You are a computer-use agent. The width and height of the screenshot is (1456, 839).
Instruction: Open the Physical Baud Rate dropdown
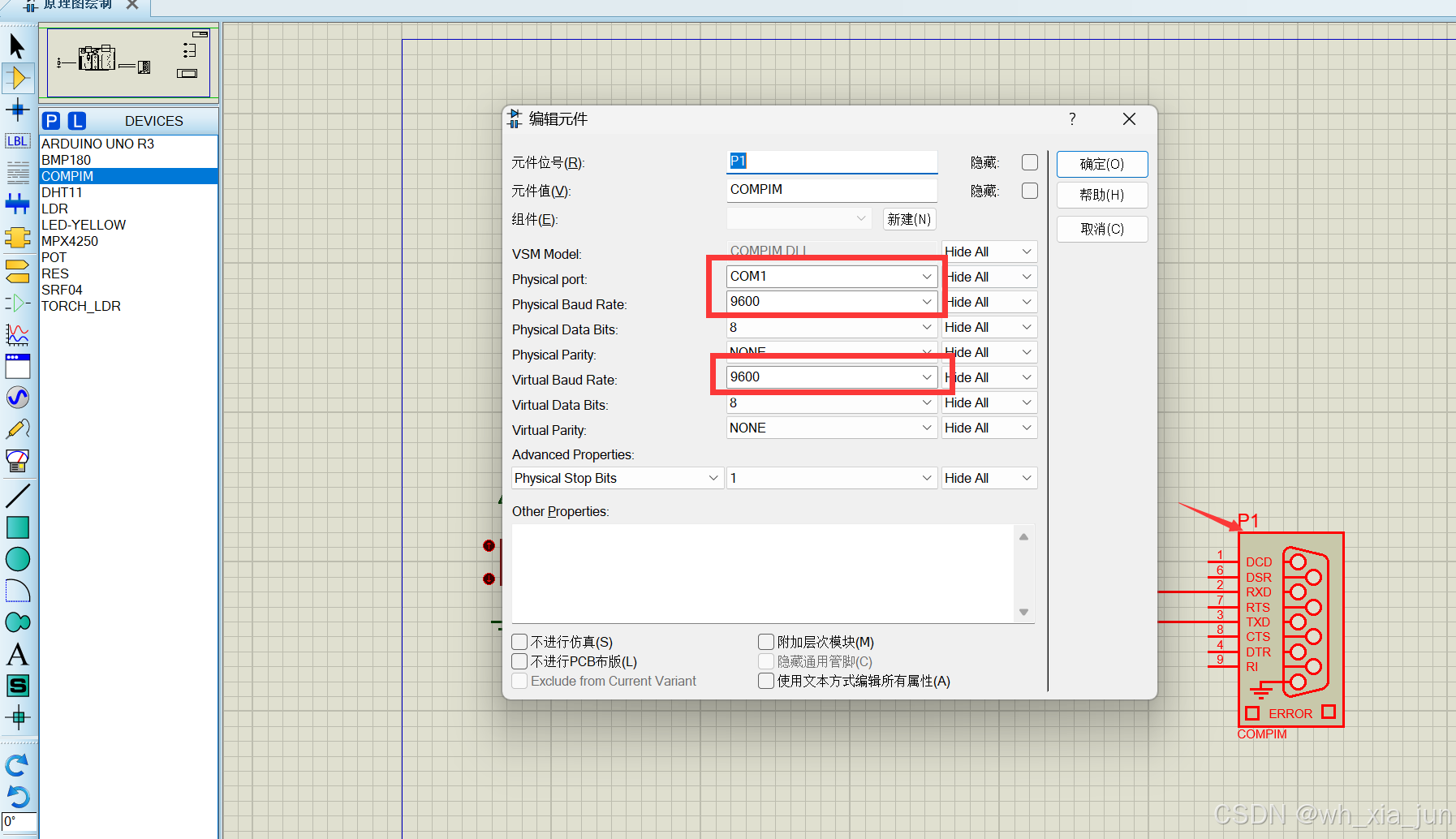832,302
